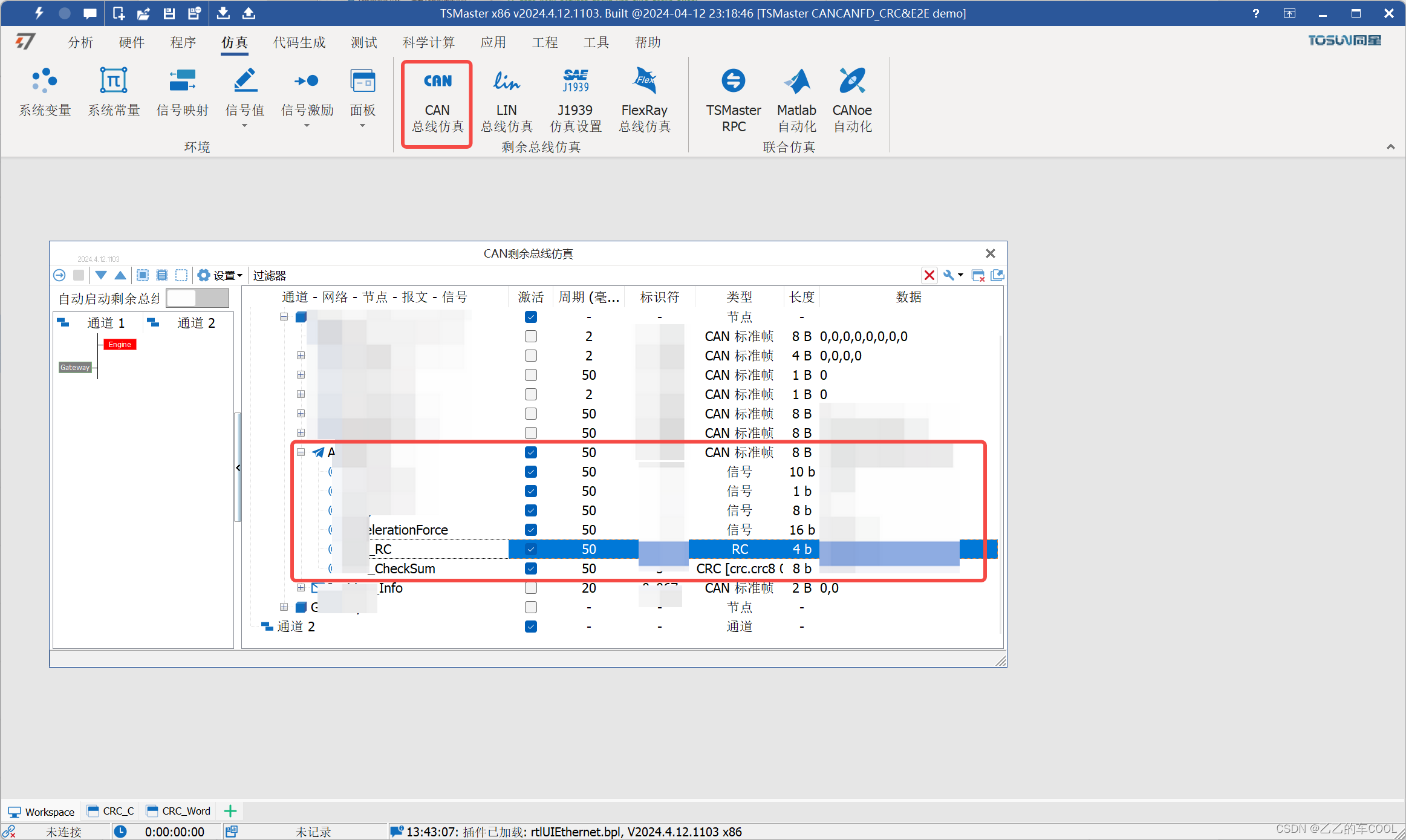Check the 8 B 0,0,0,0,0,0,0,0 row checkbox
Image resolution: width=1406 pixels, height=840 pixels.
point(531,336)
